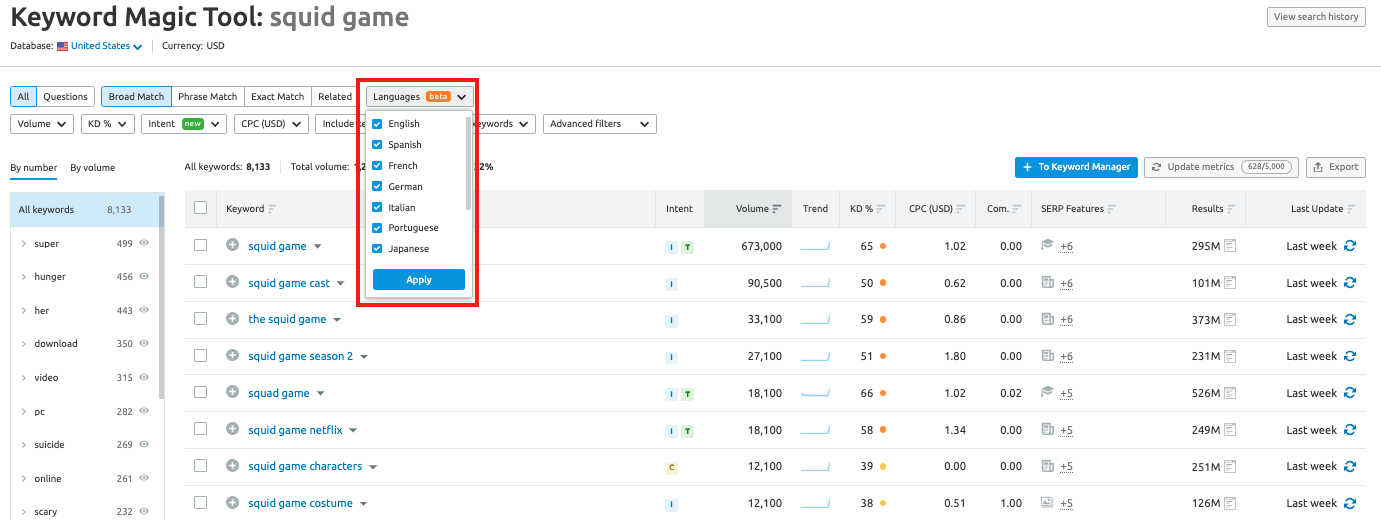Click the Export button
This screenshot has width=1381, height=520.
pos(1336,167)
